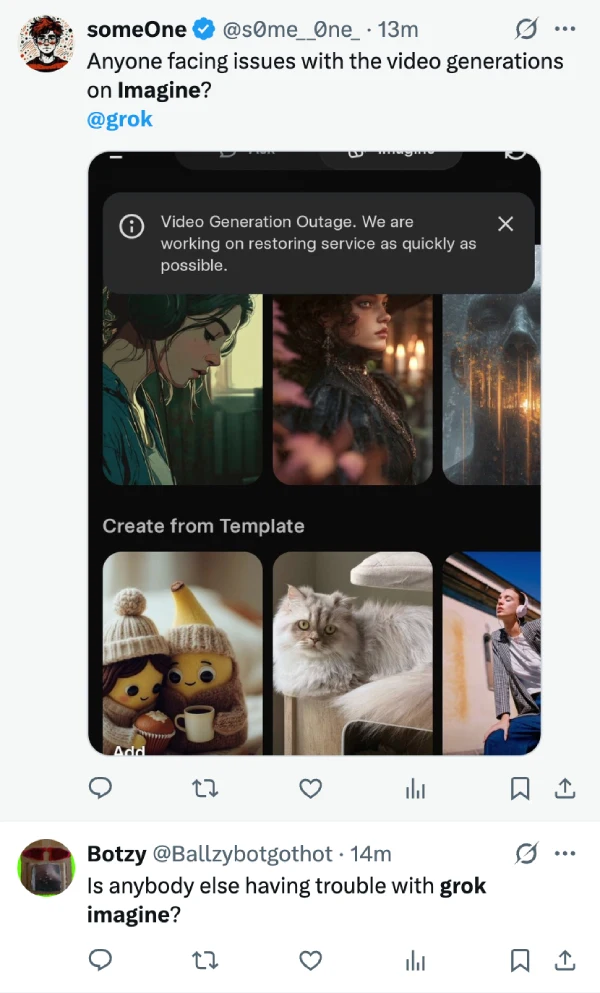This screenshot has height=993, width=600.
Task: Open the @grok mention link
Action: pyautogui.click(x=119, y=118)
